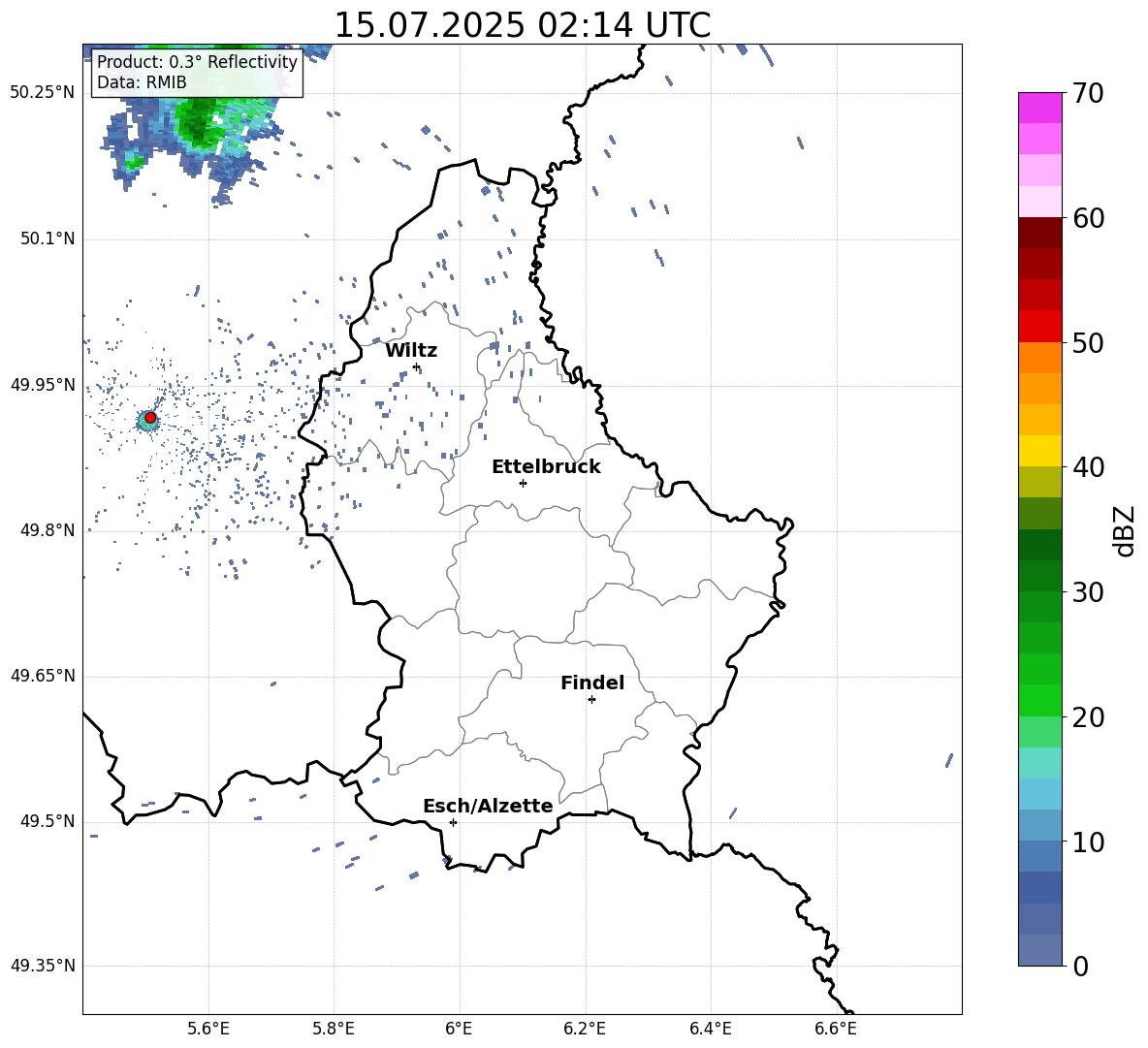
Task: Click the "Esch/Alzette" city label
Action: 488,806
